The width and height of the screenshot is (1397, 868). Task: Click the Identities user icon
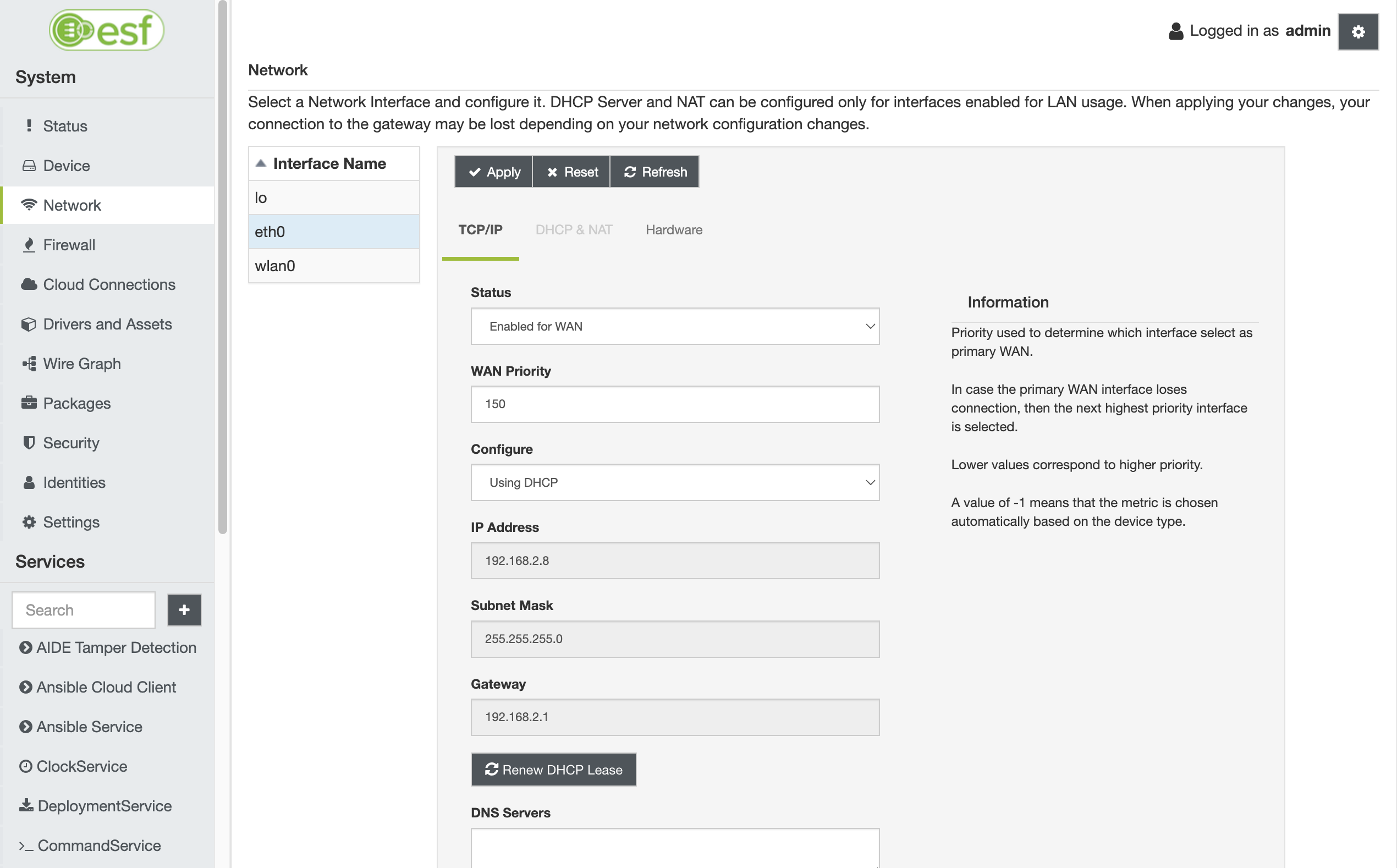tap(29, 482)
